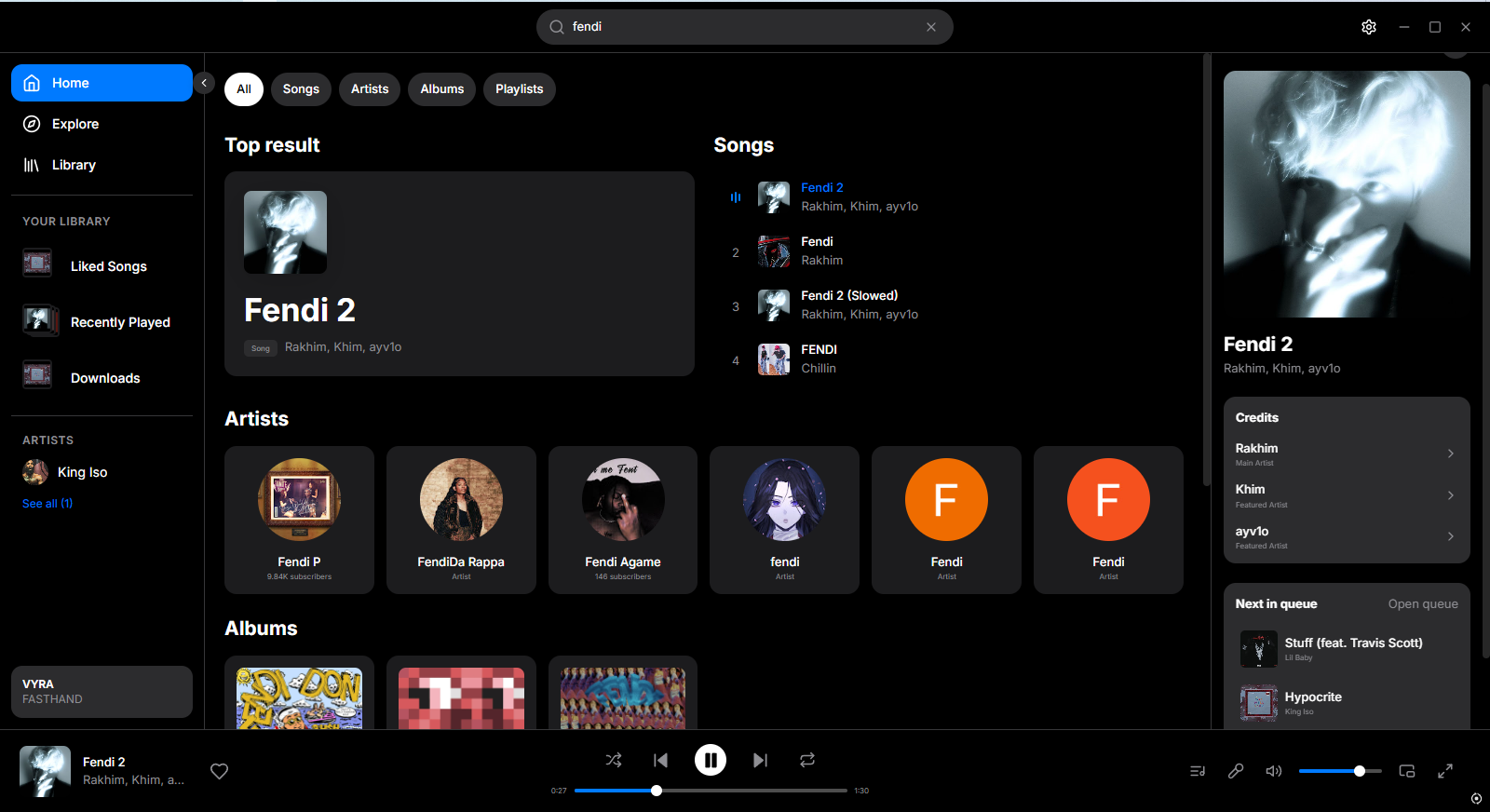This screenshot has width=1490, height=812.
Task: Clear the search field text
Action: coord(930,27)
